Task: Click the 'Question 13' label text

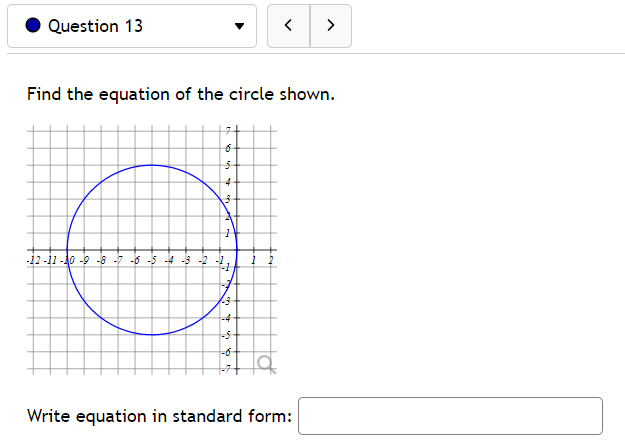Action: click(95, 26)
